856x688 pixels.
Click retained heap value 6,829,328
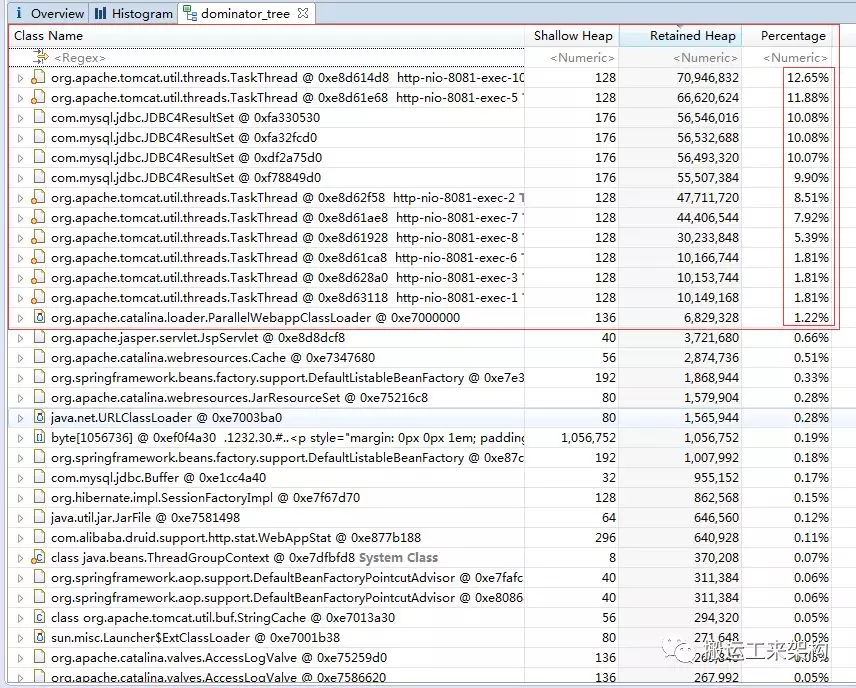(711, 318)
